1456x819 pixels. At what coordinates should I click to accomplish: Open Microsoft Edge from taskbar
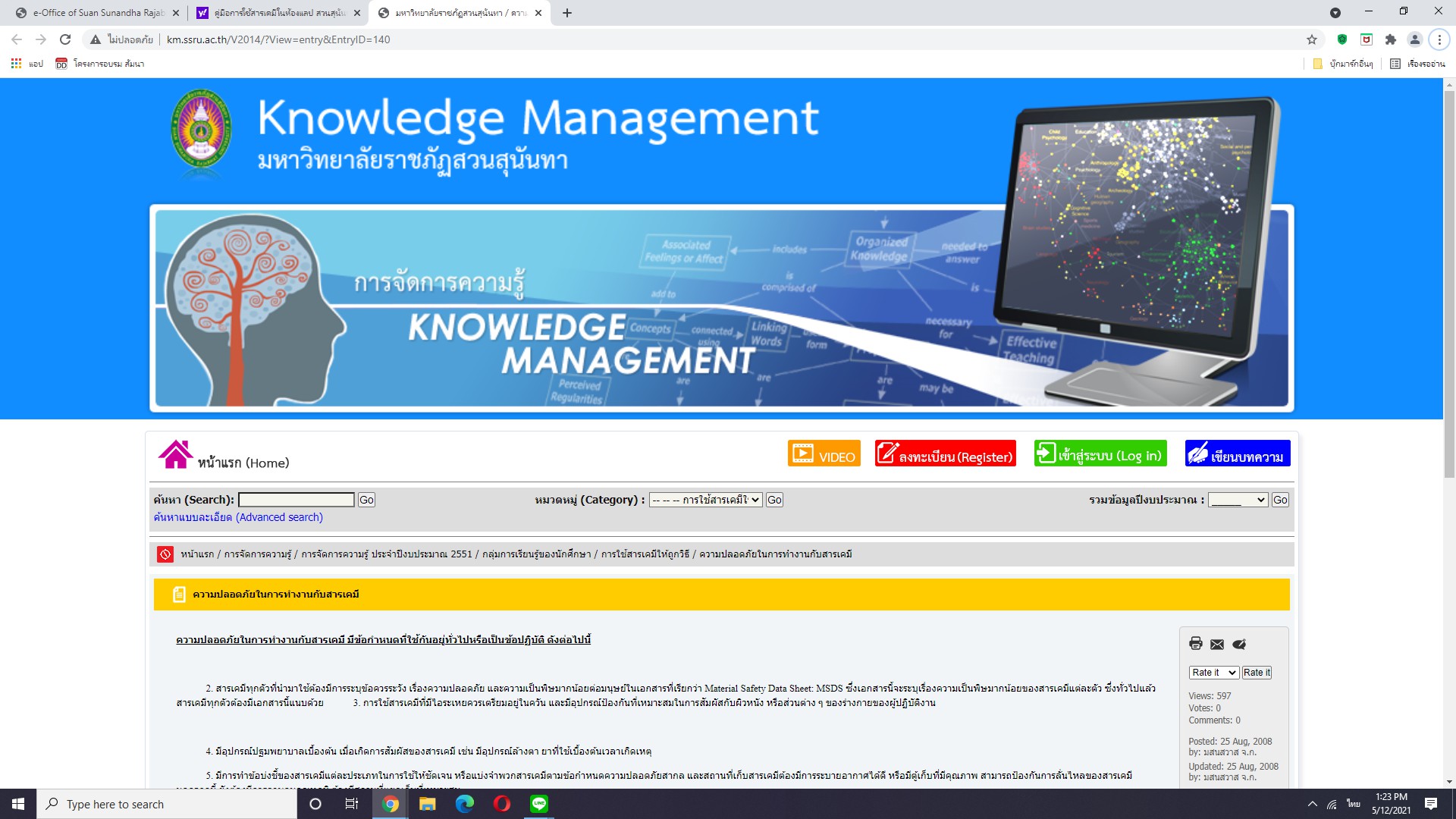click(464, 804)
